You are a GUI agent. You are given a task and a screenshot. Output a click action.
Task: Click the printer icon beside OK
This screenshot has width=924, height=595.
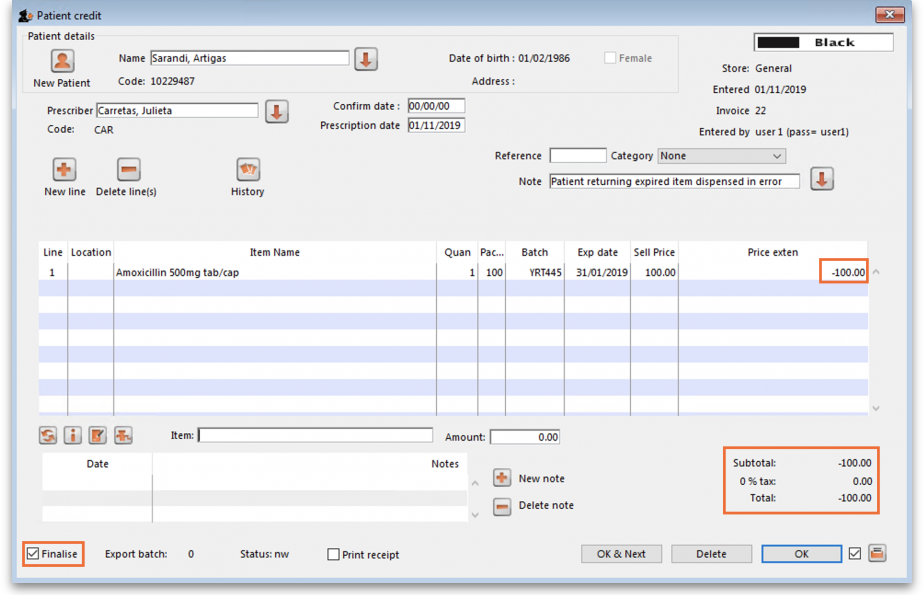click(x=877, y=553)
